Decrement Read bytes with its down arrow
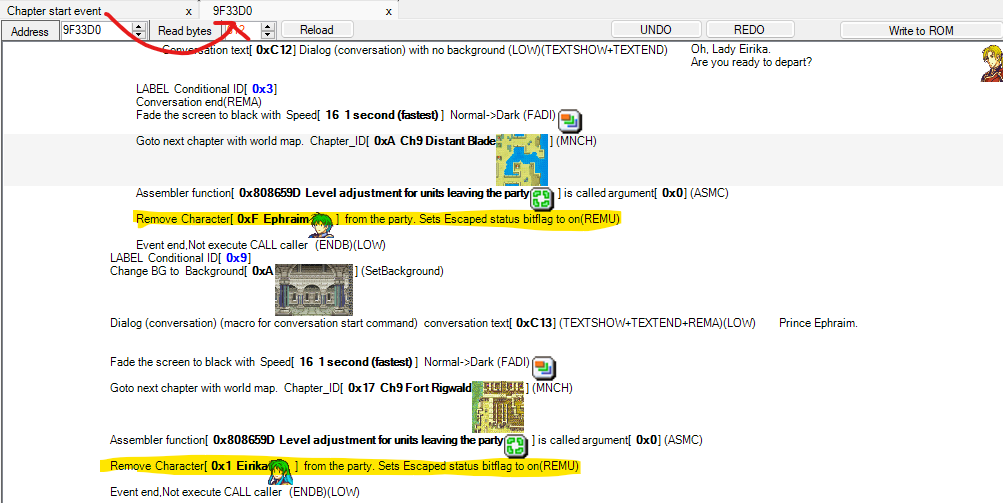The height and width of the screenshot is (503, 1003). pos(269,35)
